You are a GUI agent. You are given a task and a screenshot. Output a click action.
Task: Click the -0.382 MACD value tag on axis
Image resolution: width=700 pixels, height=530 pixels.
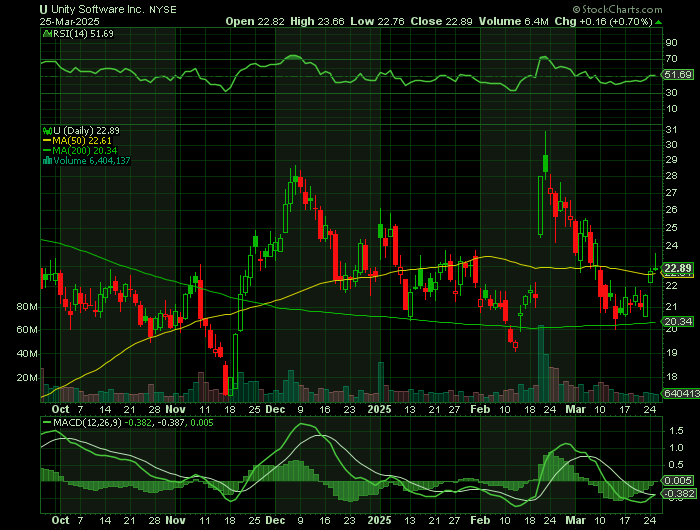[678, 494]
